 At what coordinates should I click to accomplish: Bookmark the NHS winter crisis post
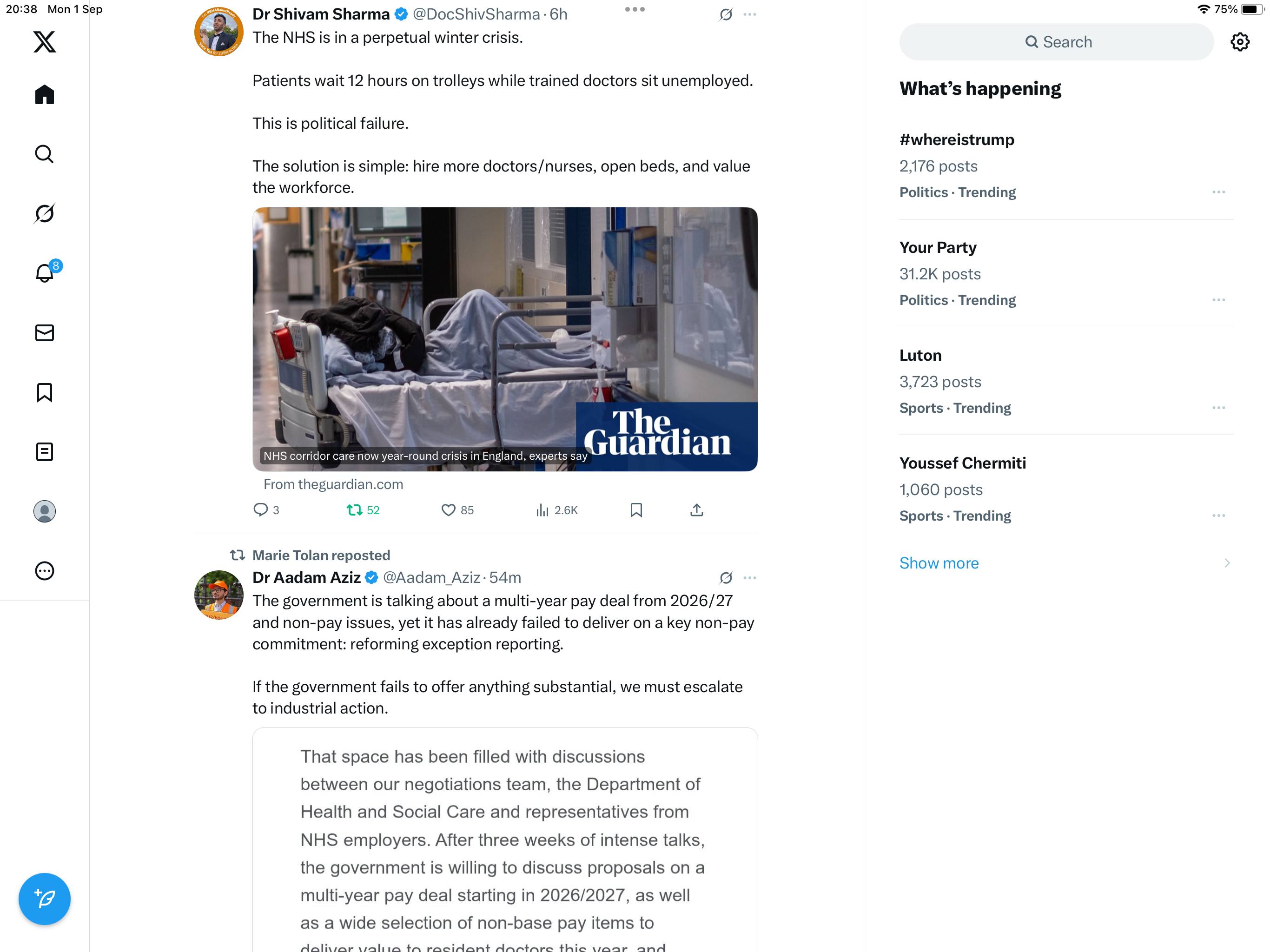(635, 510)
